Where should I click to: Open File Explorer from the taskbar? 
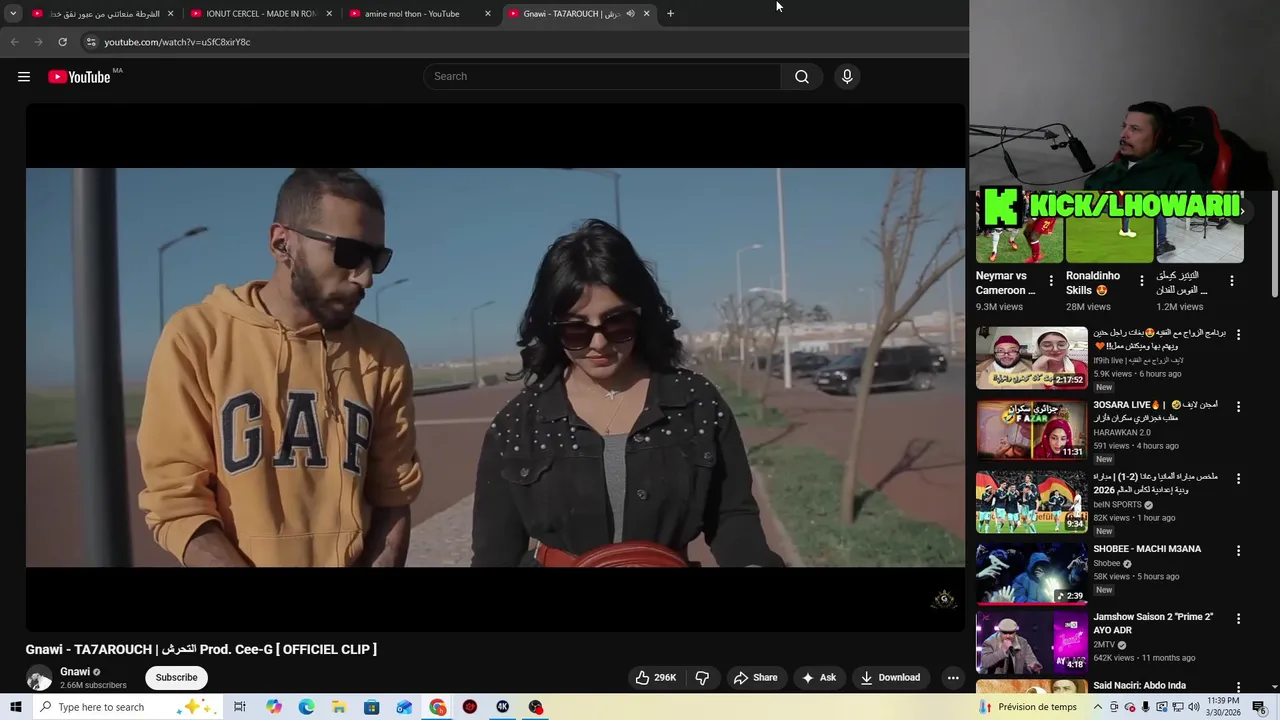(x=339, y=707)
